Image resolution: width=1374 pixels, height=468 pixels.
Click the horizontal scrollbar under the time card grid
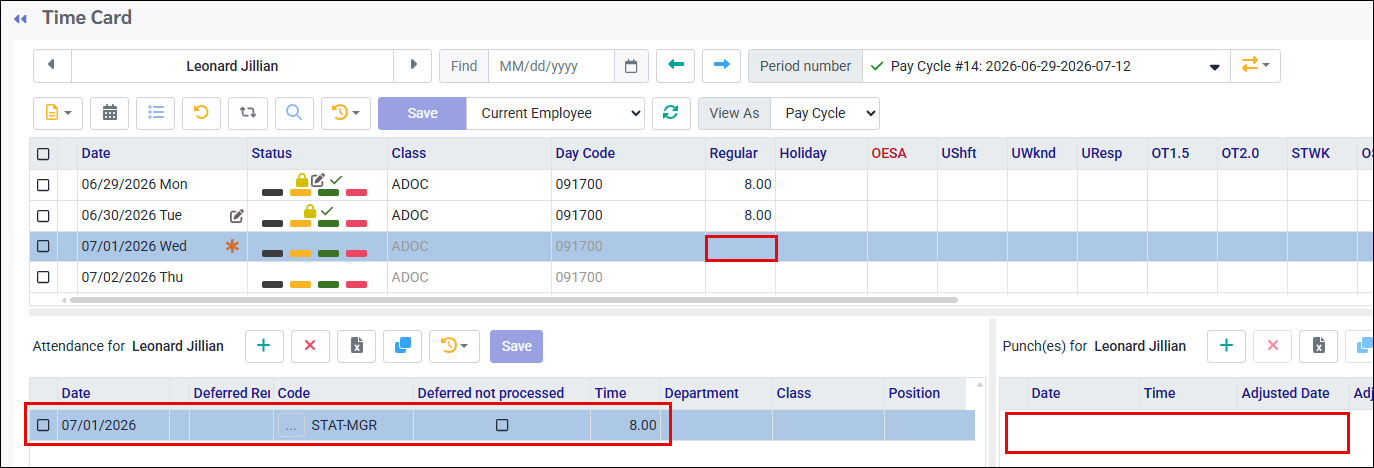(514, 299)
